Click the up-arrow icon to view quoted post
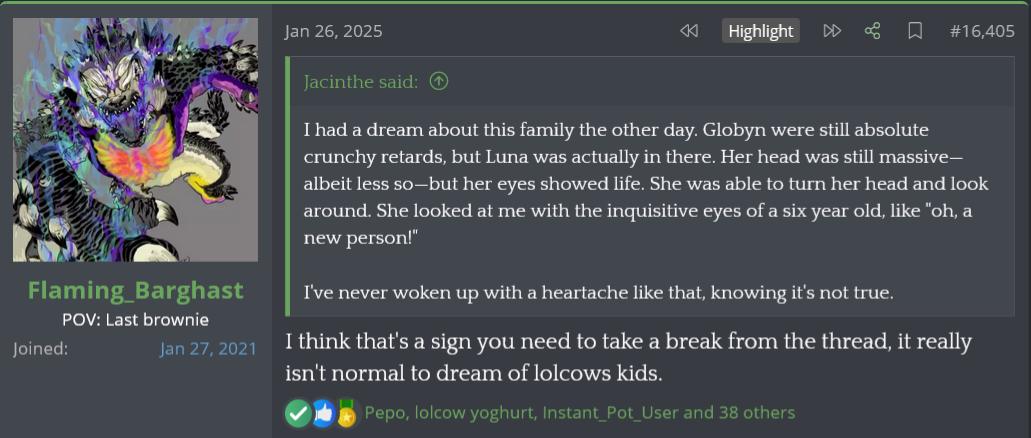Image resolution: width=1031 pixels, height=438 pixels. tap(438, 82)
